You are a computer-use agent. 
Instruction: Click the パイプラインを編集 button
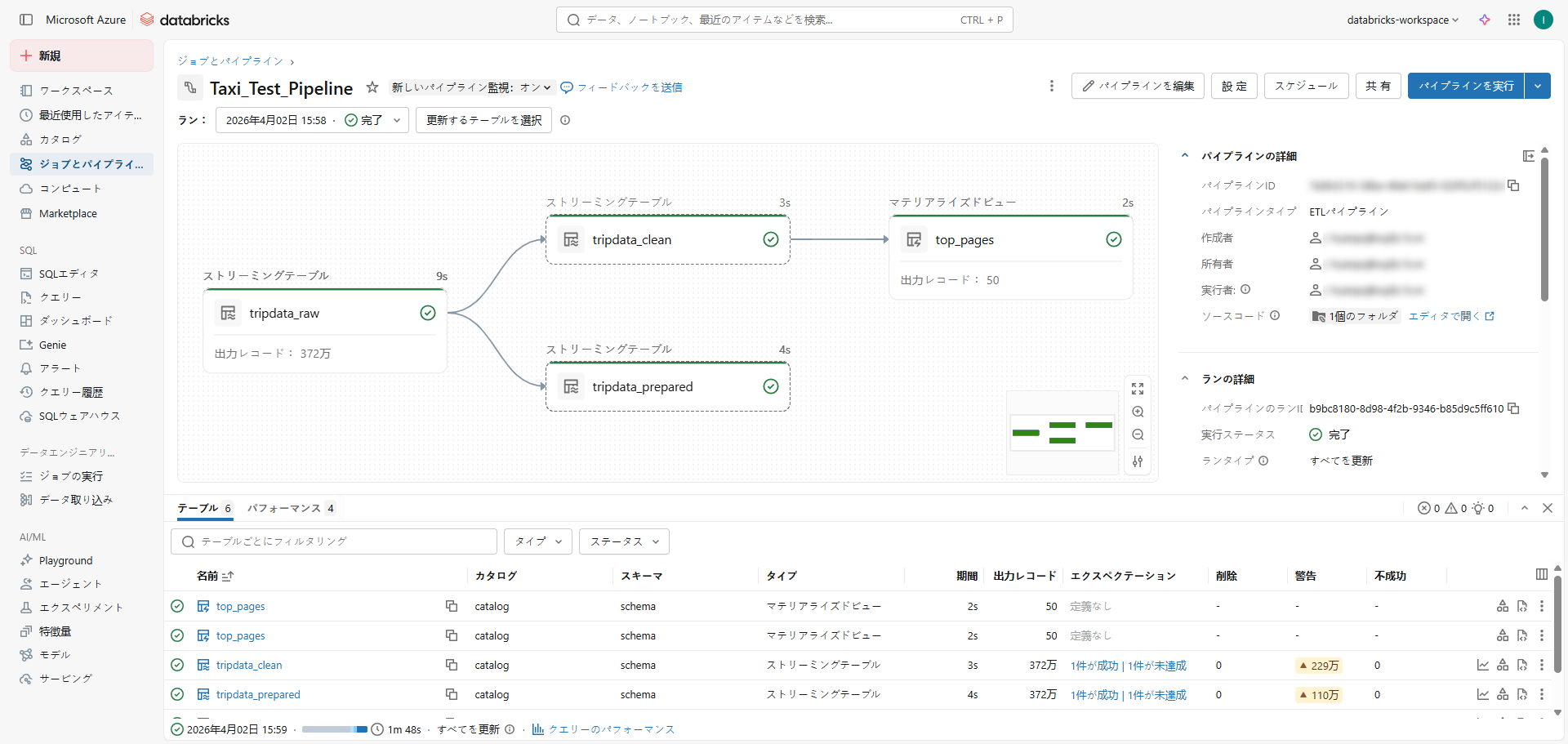tap(1138, 86)
